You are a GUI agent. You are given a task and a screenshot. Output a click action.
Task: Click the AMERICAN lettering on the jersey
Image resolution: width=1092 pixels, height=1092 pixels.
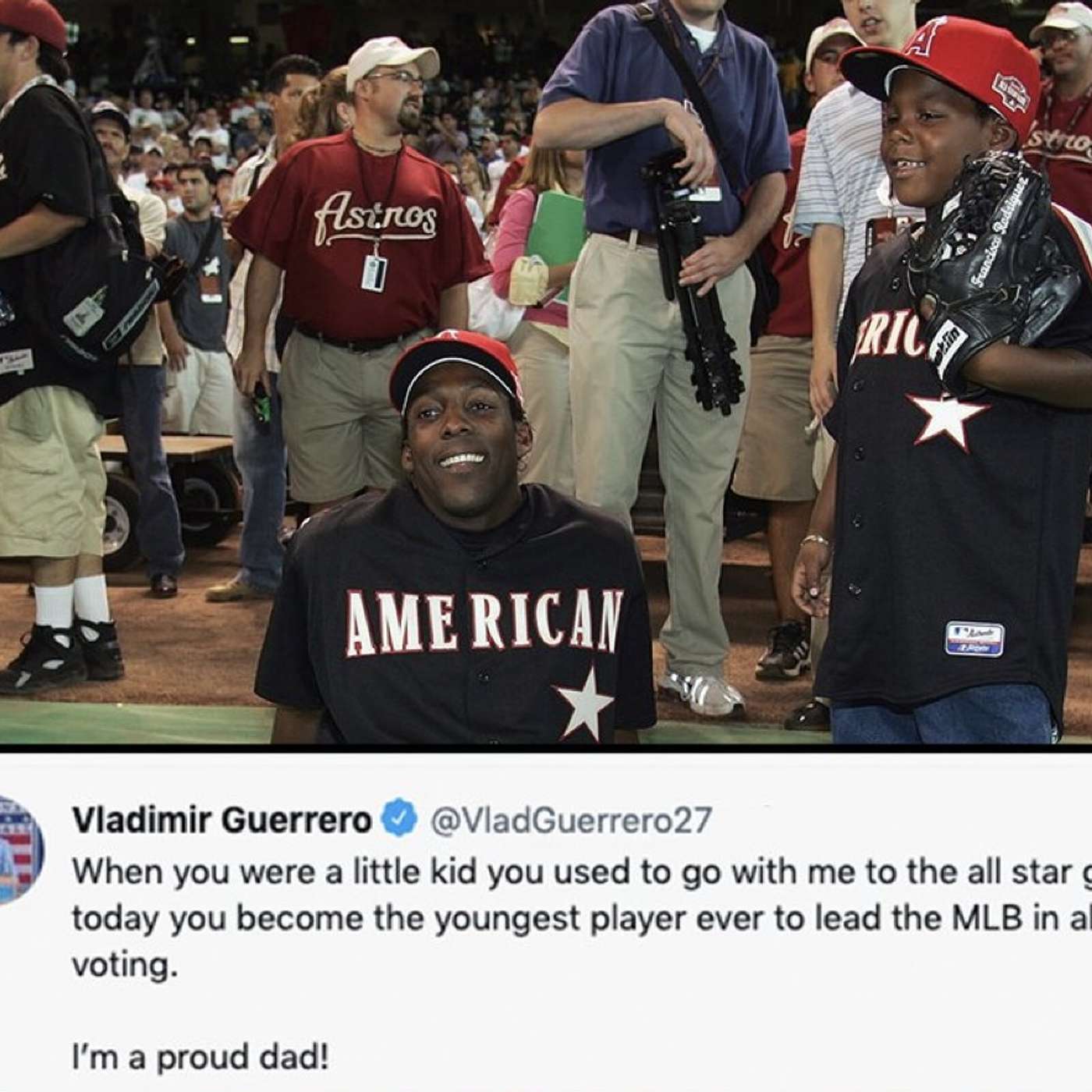(485, 622)
